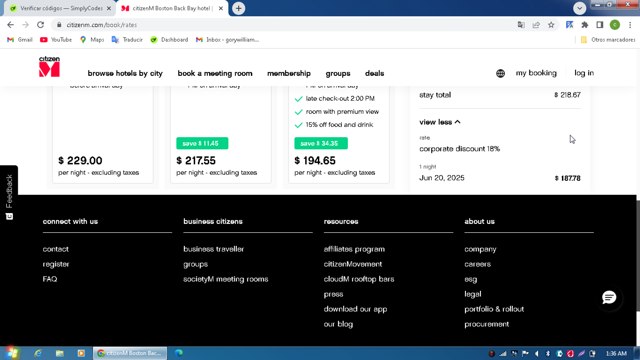This screenshot has height=360, width=640.
Task: Open the YouTube bookmark
Action: (x=56, y=40)
